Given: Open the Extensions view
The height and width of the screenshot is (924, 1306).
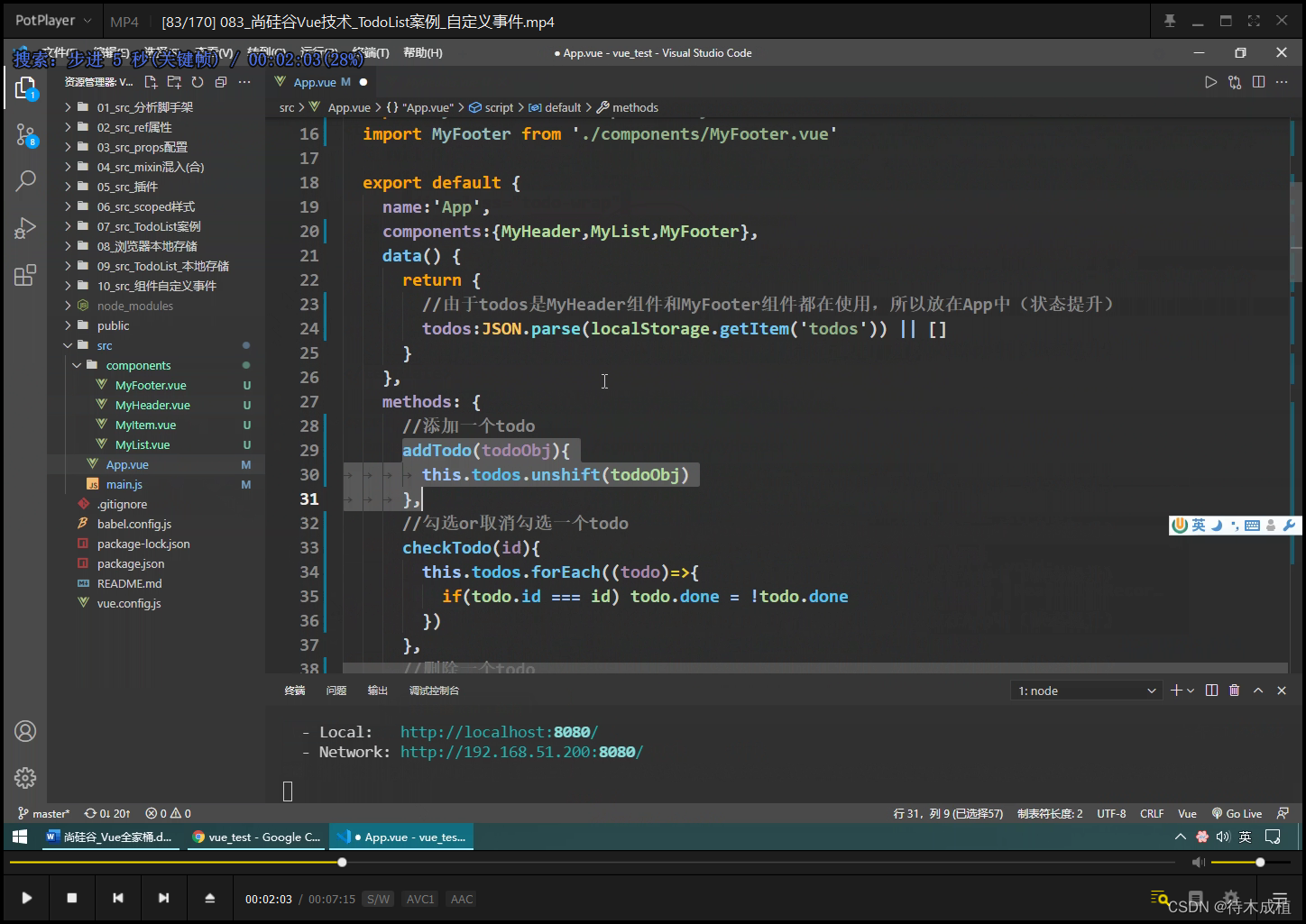Looking at the screenshot, I should click(x=25, y=275).
